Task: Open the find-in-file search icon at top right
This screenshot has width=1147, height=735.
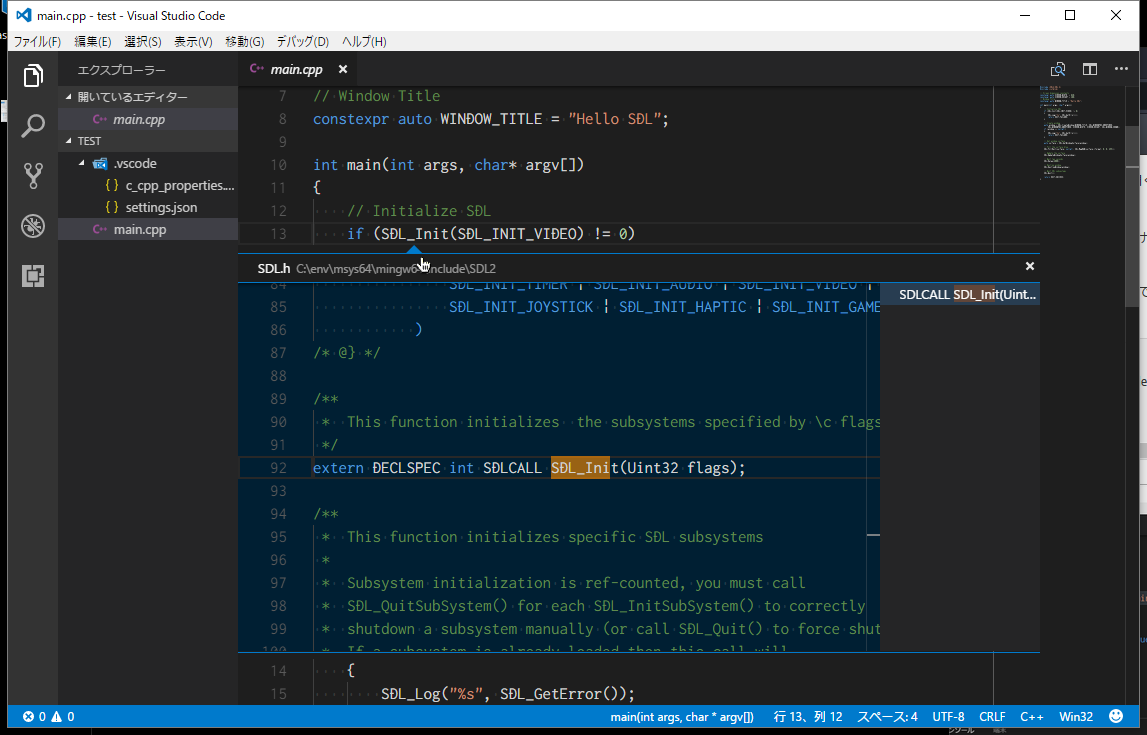Action: pyautogui.click(x=1058, y=69)
